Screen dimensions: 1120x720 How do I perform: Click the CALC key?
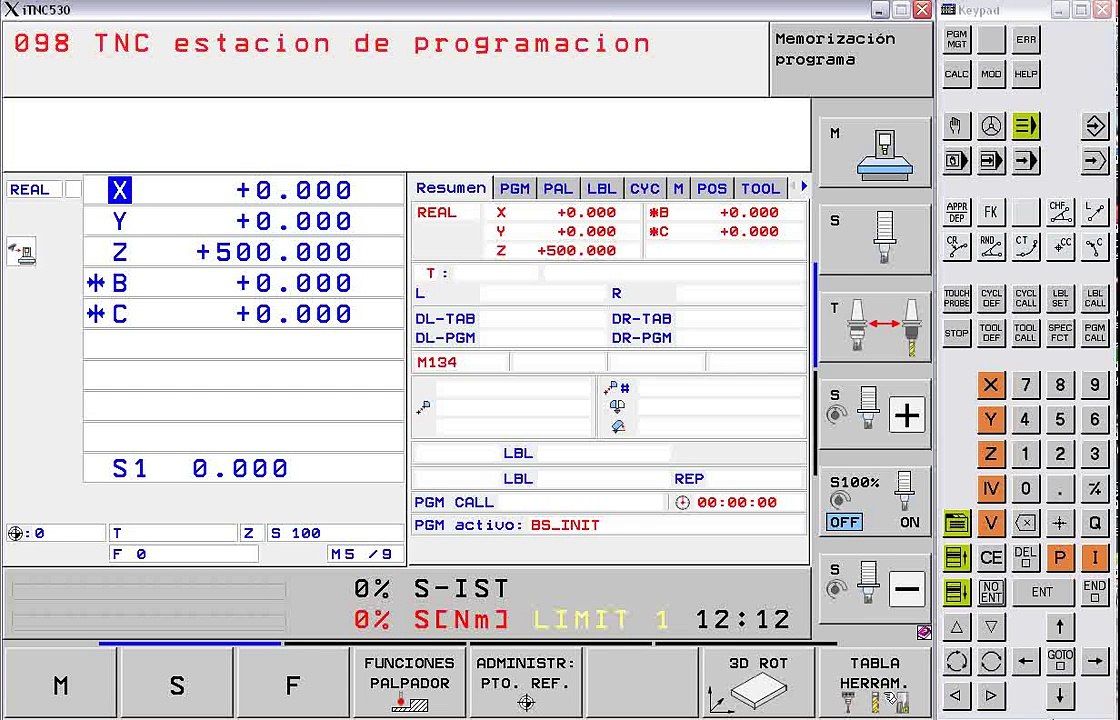click(956, 74)
